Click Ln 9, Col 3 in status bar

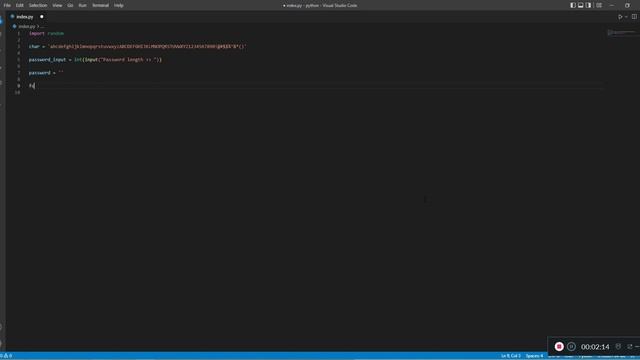click(x=511, y=356)
